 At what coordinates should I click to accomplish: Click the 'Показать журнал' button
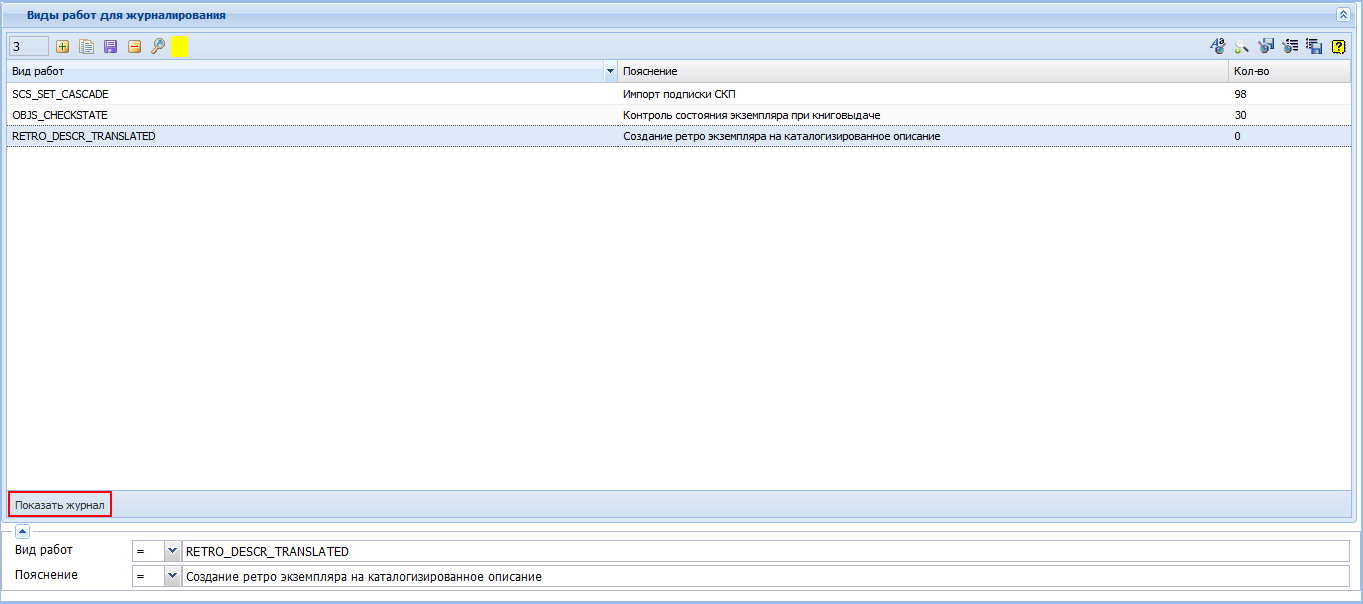click(x=60, y=505)
